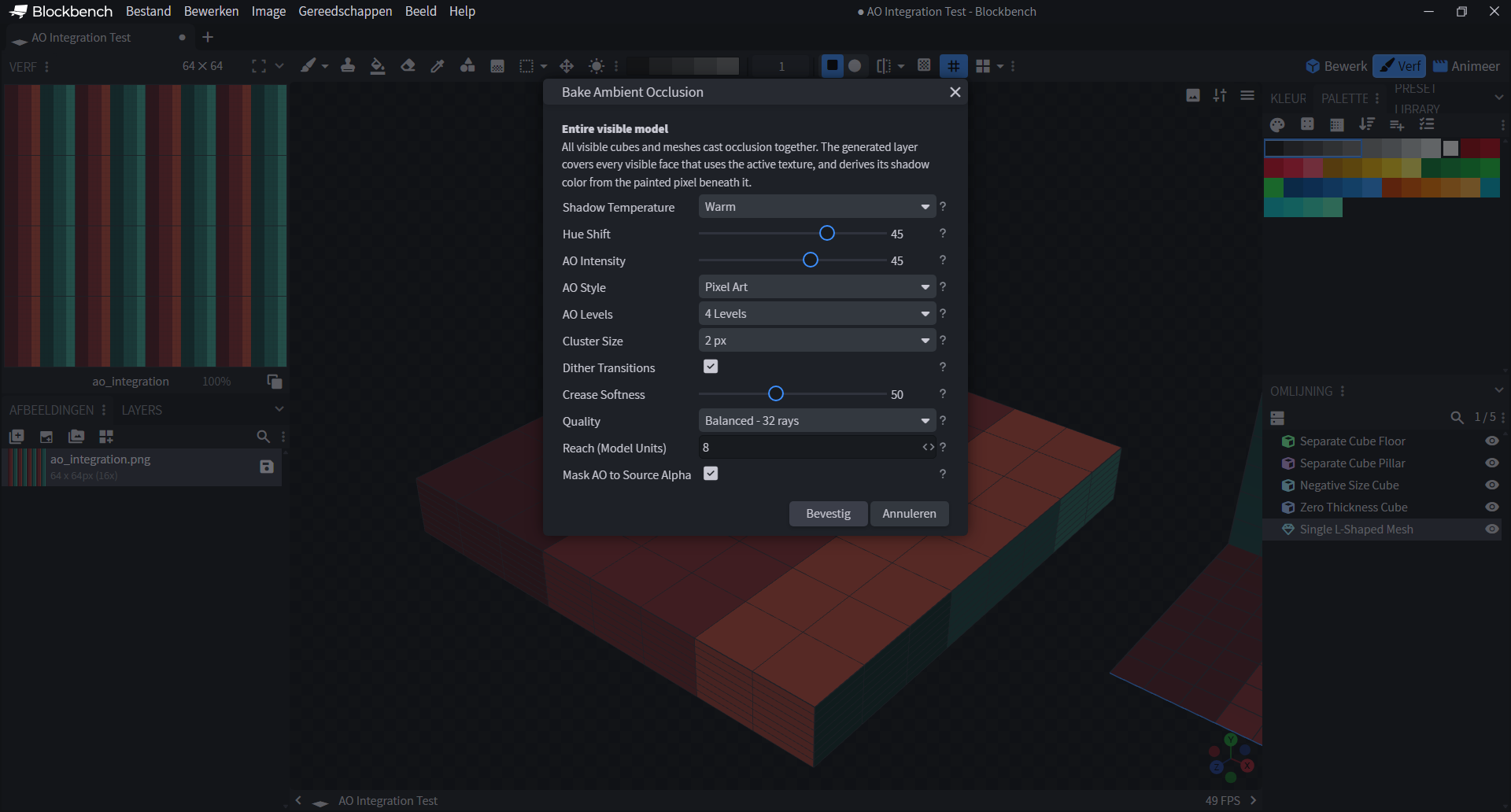
Task: Close the Bake Ambient Occlusion dialog
Action: coord(955,92)
